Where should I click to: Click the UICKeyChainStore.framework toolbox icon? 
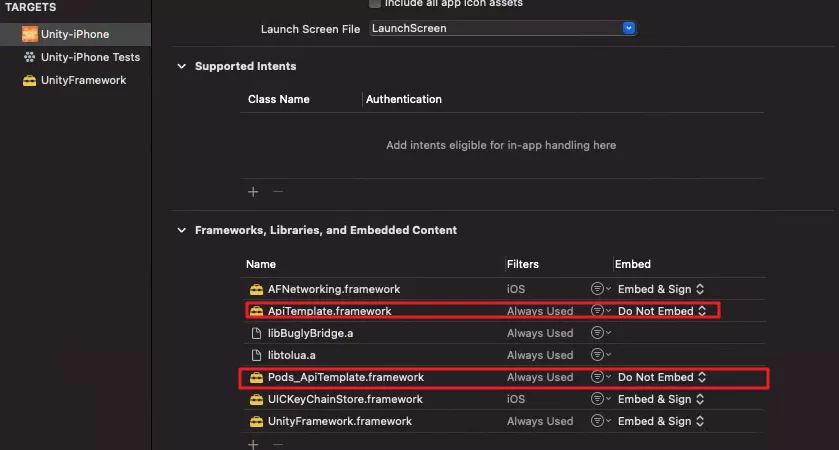256,400
